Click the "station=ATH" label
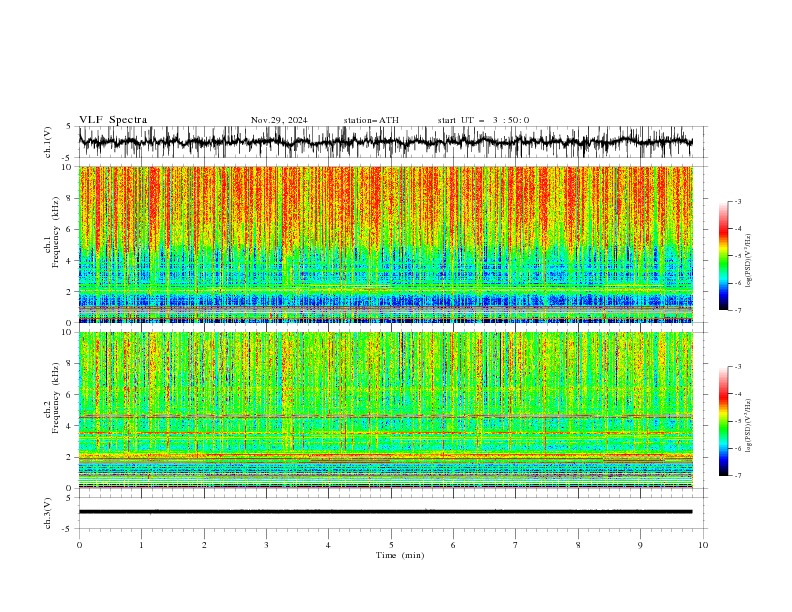The width and height of the screenshot is (792, 612). point(371,120)
